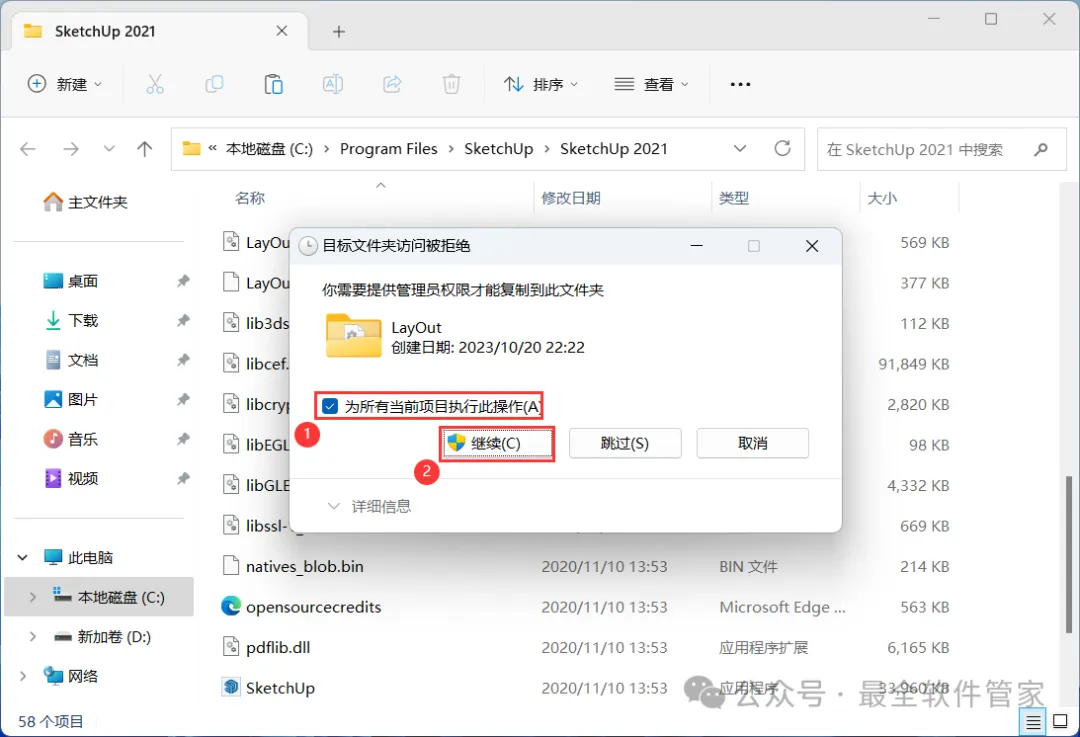
Task: Click the Up directory arrow
Action: (x=145, y=149)
